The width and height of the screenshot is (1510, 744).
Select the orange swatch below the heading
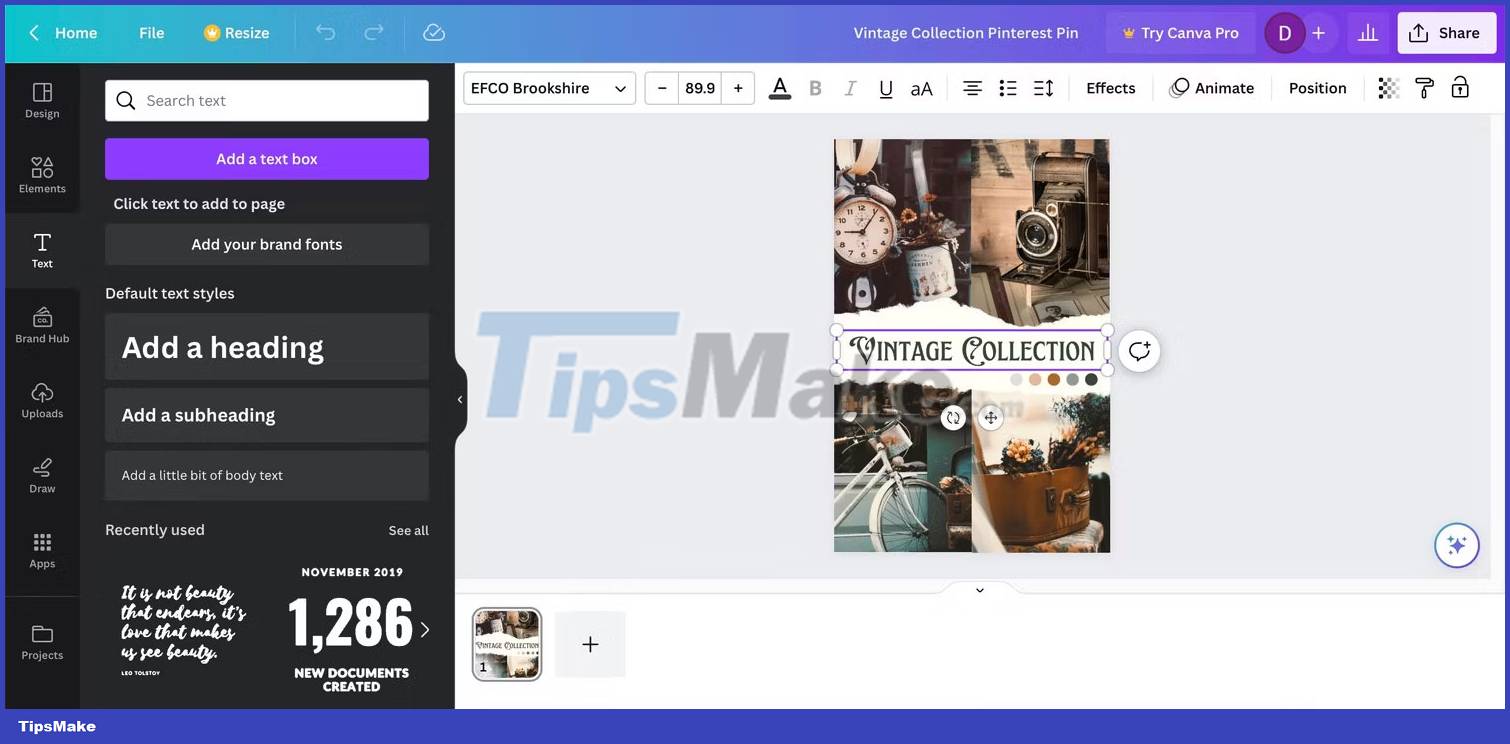click(1052, 379)
